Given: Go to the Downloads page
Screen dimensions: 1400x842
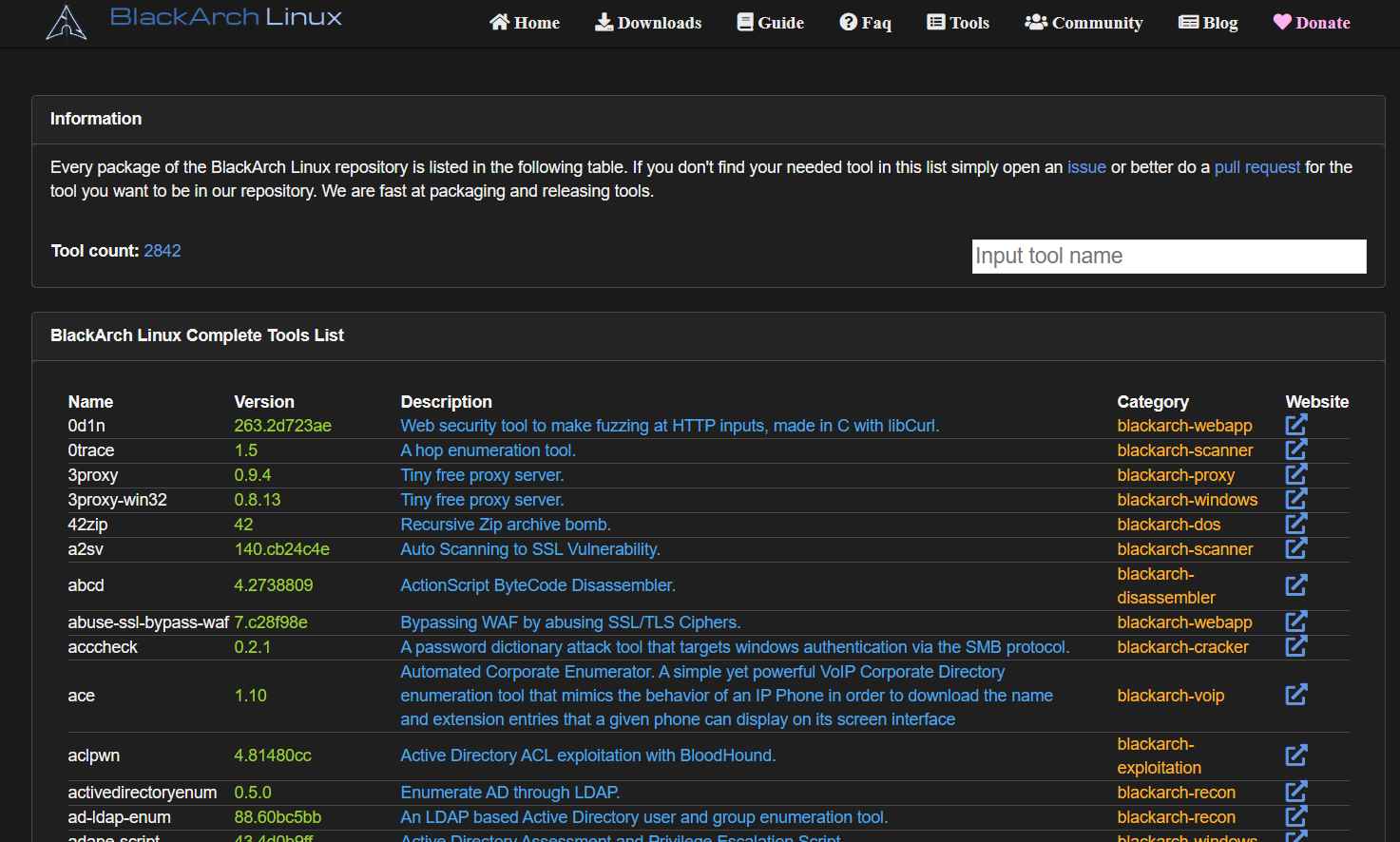Looking at the screenshot, I should coord(648,22).
